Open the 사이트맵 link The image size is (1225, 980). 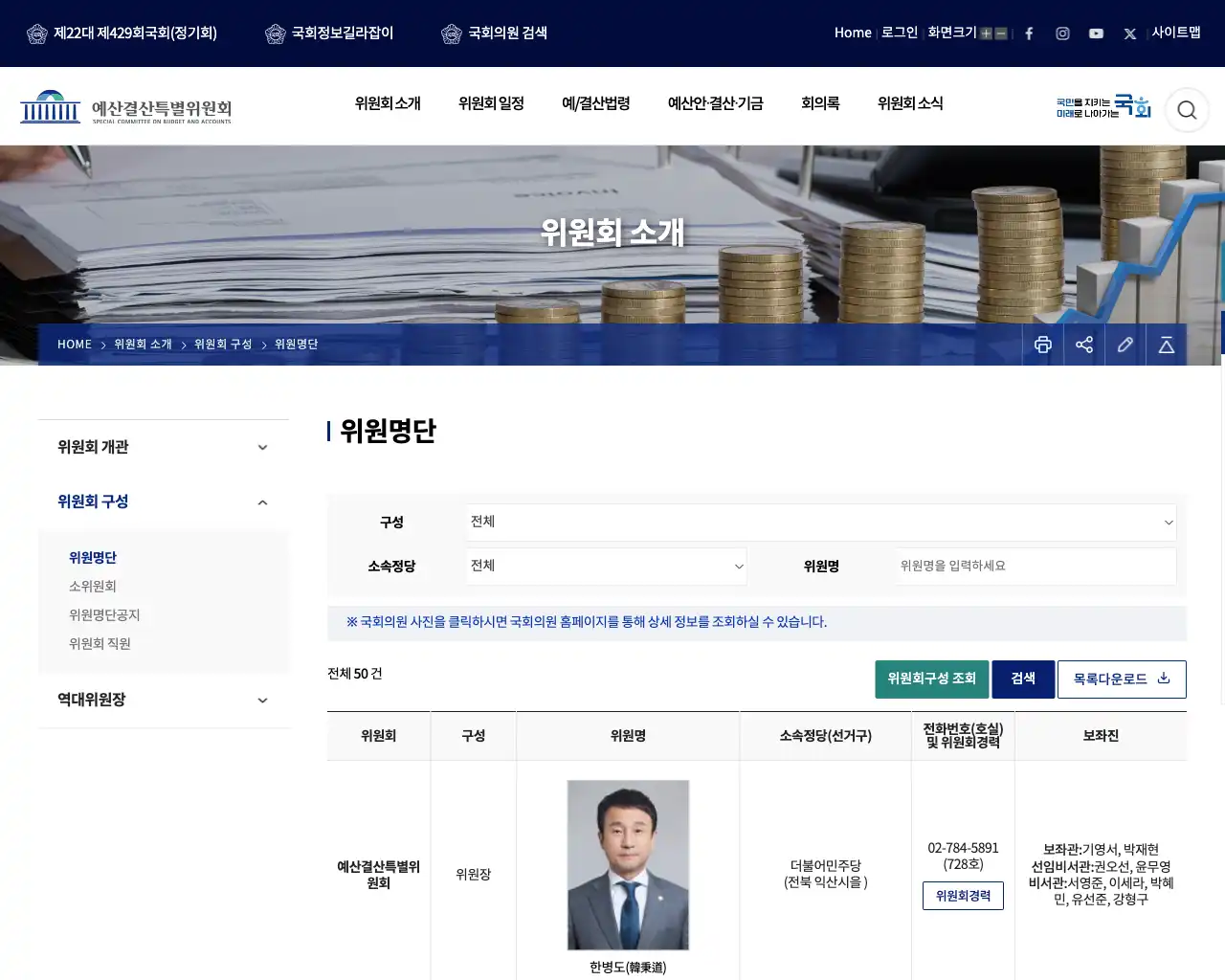click(1176, 33)
